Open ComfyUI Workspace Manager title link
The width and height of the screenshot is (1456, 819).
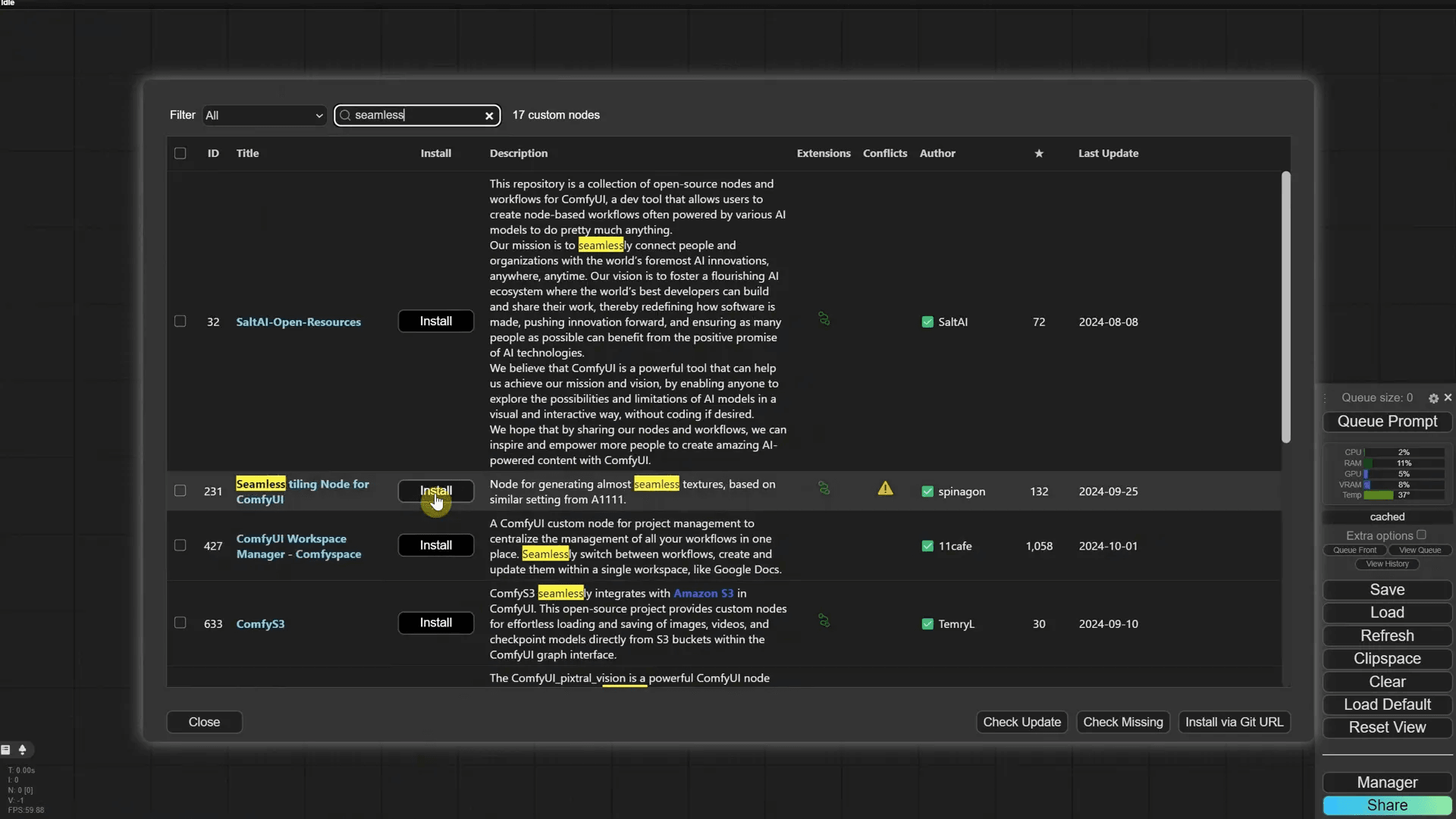coord(298,546)
